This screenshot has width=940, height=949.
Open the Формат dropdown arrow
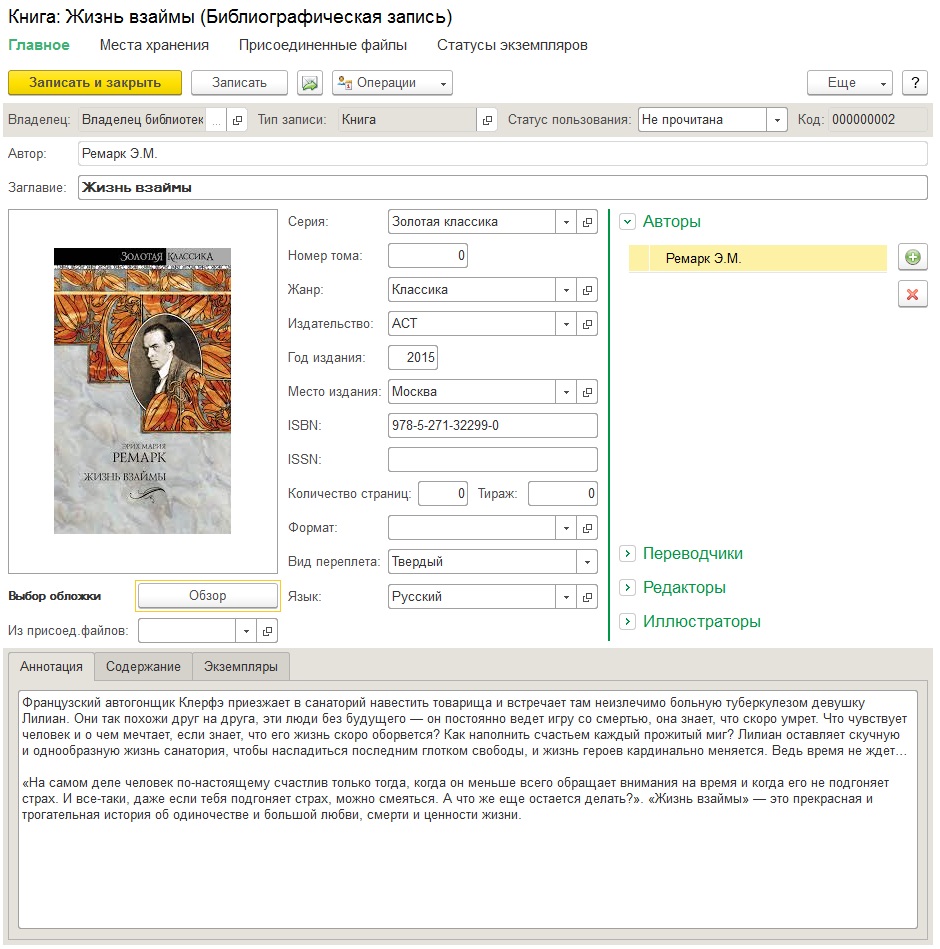point(566,528)
